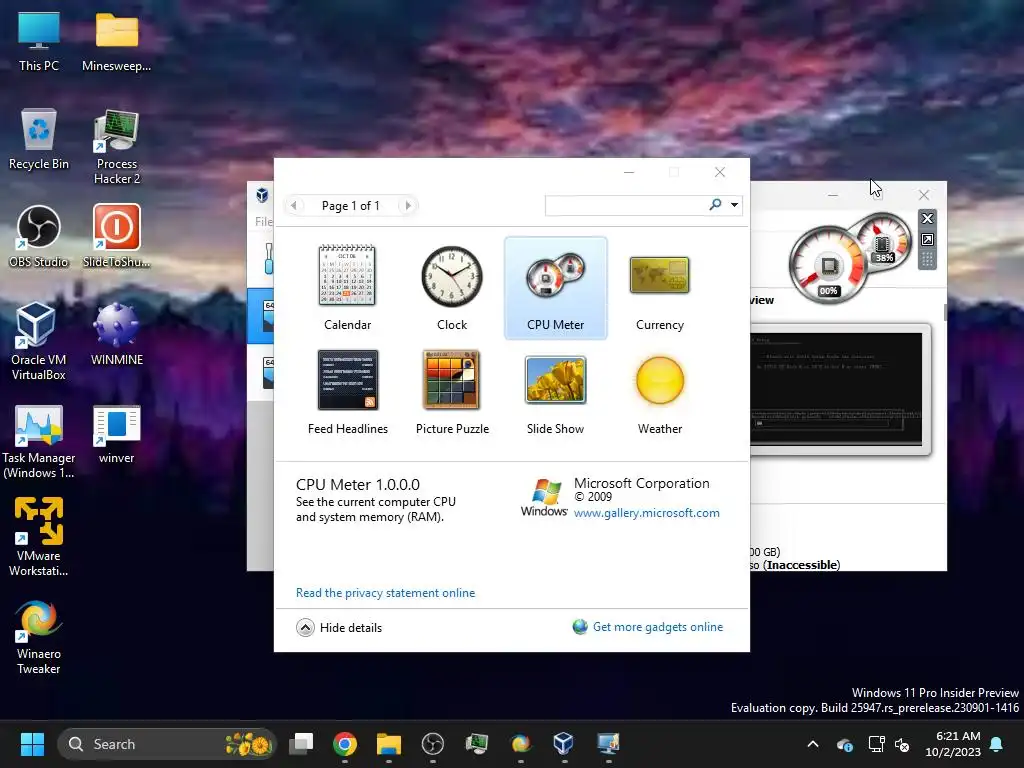Open the Minesweeper folder on desktop

pyautogui.click(x=116, y=42)
